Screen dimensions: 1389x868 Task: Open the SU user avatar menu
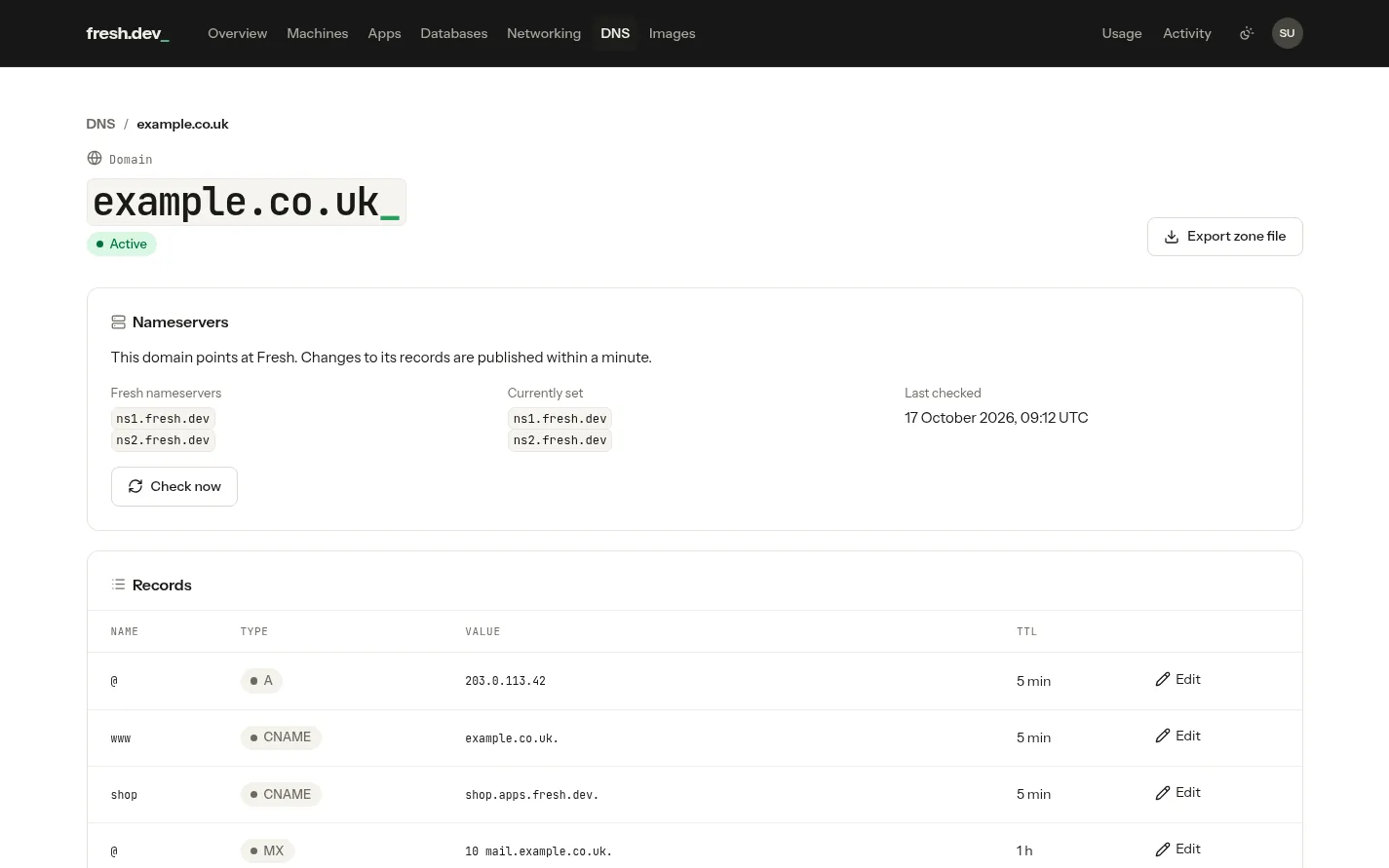pos(1287,33)
